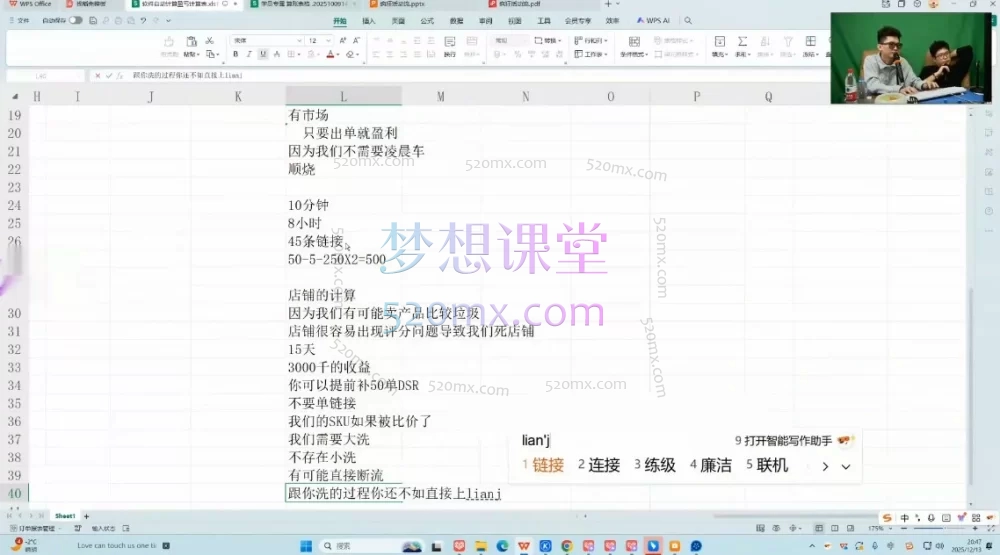Click the cell name box
The height and width of the screenshot is (555, 1000).
click(45, 75)
